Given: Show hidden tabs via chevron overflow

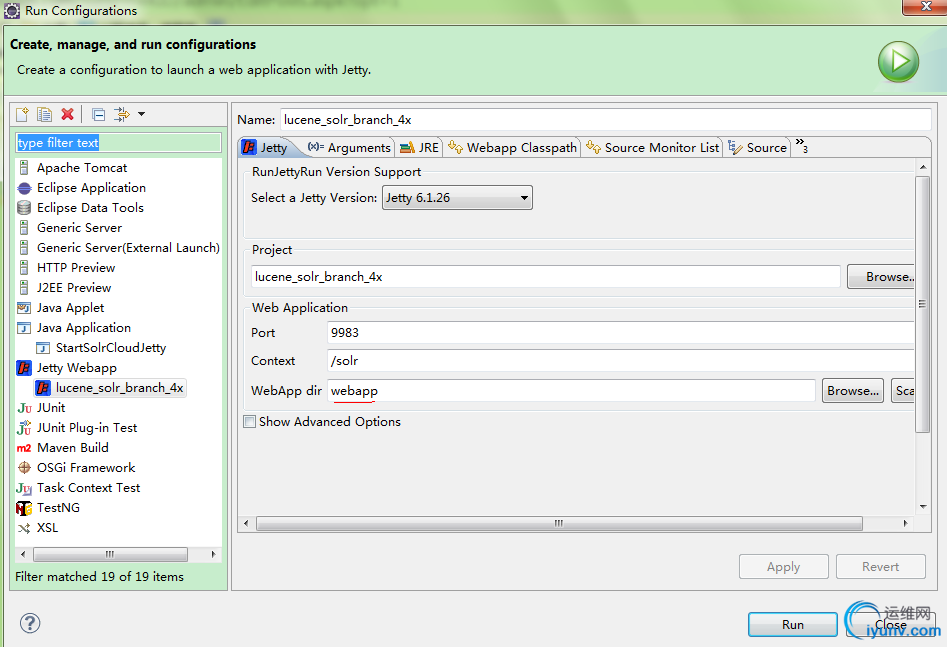Looking at the screenshot, I should pyautogui.click(x=801, y=146).
